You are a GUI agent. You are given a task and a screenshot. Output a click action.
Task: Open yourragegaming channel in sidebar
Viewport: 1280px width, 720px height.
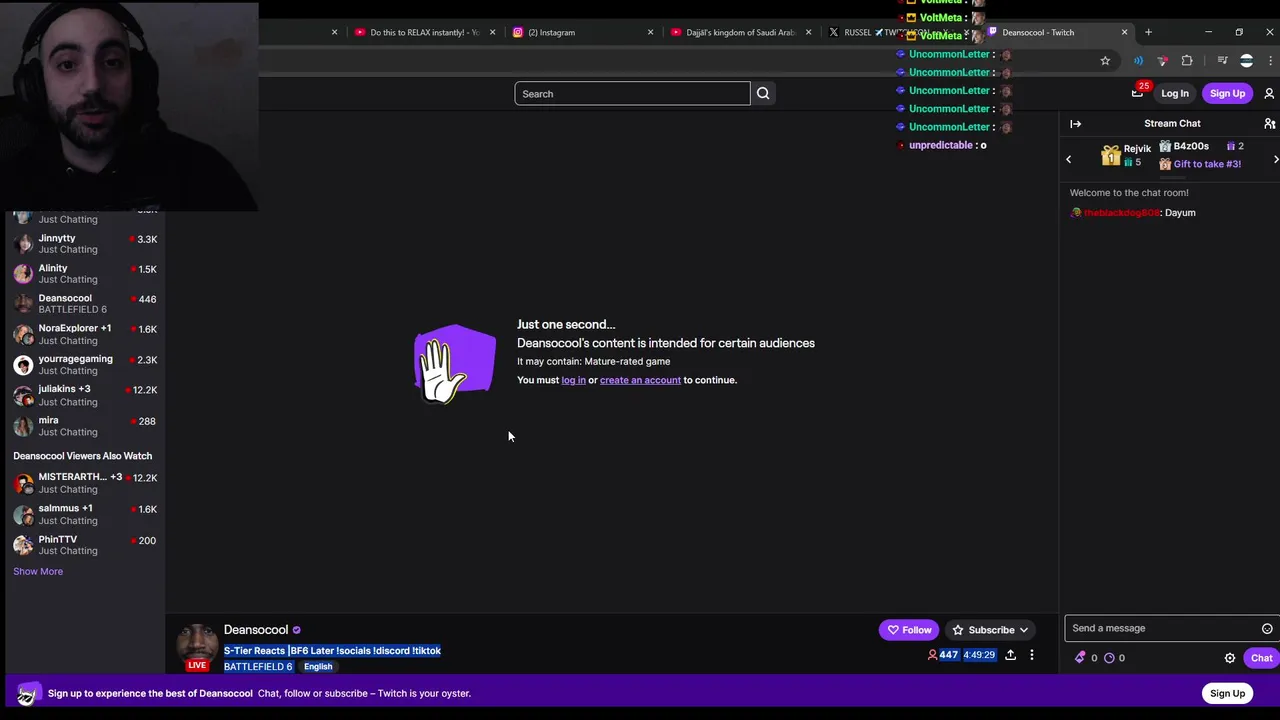85,365
